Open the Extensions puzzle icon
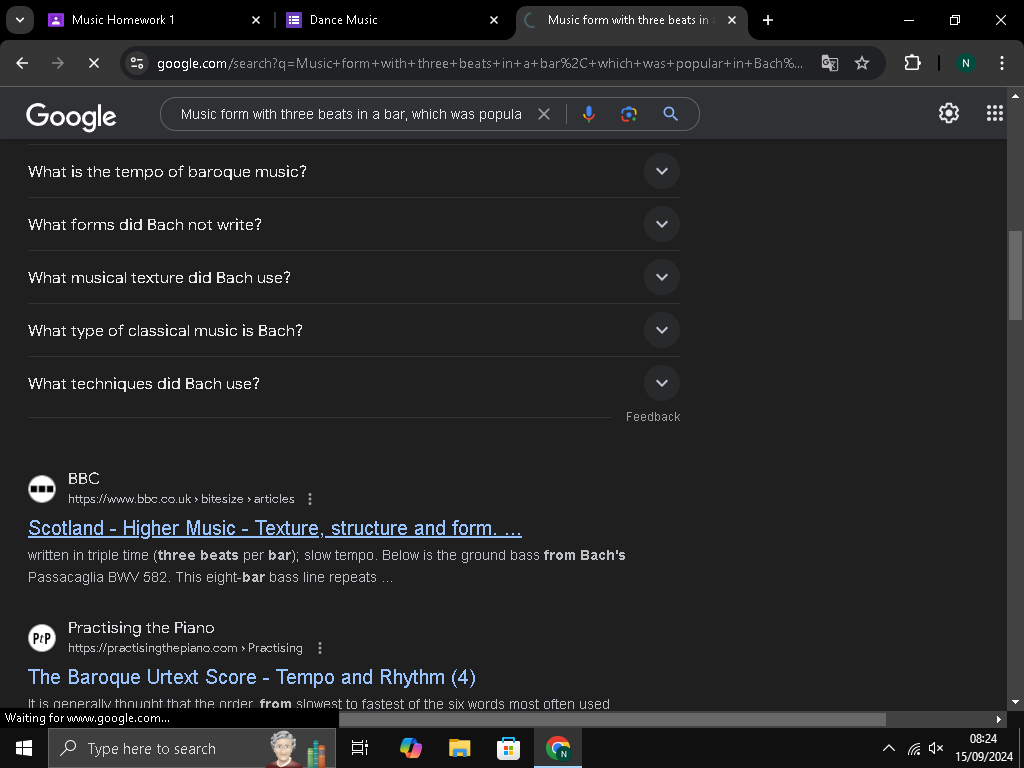The height and width of the screenshot is (768, 1024). (x=912, y=63)
